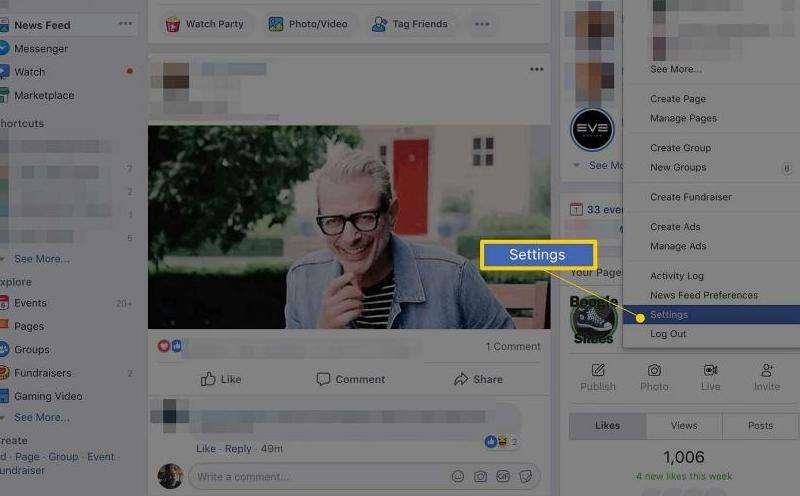Screen dimensions: 800x496
Task: Click the Watch Party button
Action: click(x=204, y=24)
